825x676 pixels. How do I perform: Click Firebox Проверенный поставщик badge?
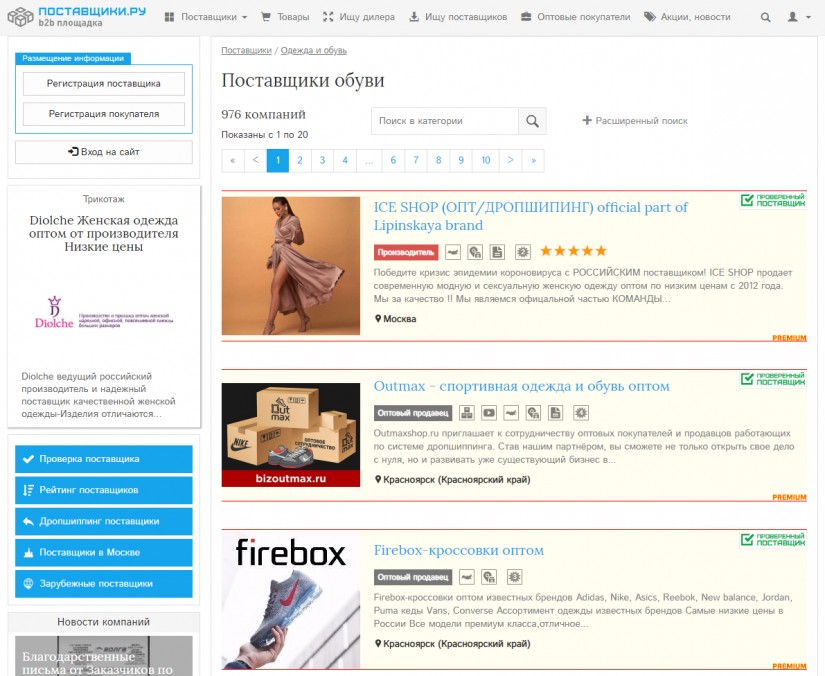pyautogui.click(x=773, y=539)
